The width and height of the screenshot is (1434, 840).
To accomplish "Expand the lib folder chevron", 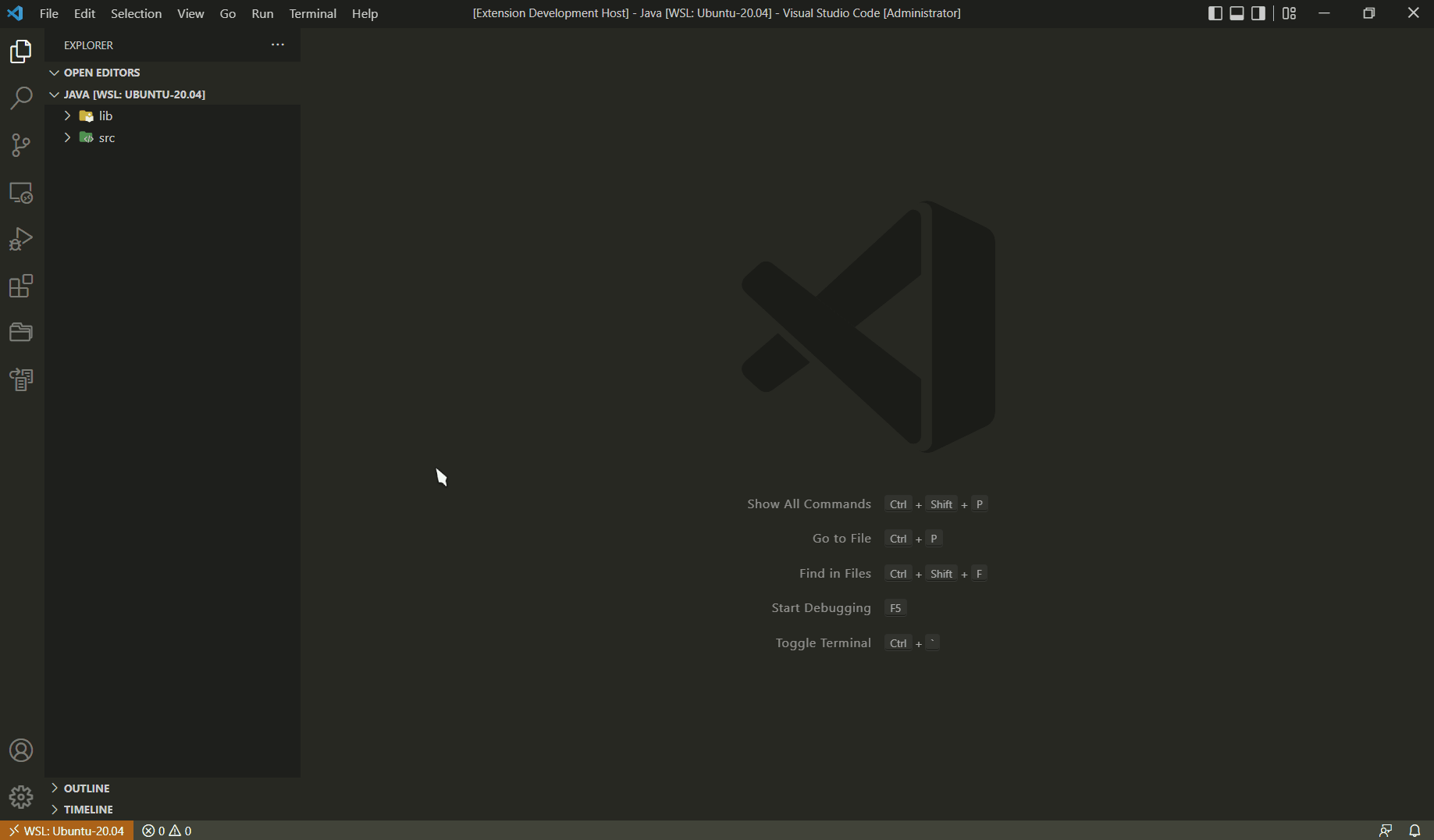I will 67,116.
